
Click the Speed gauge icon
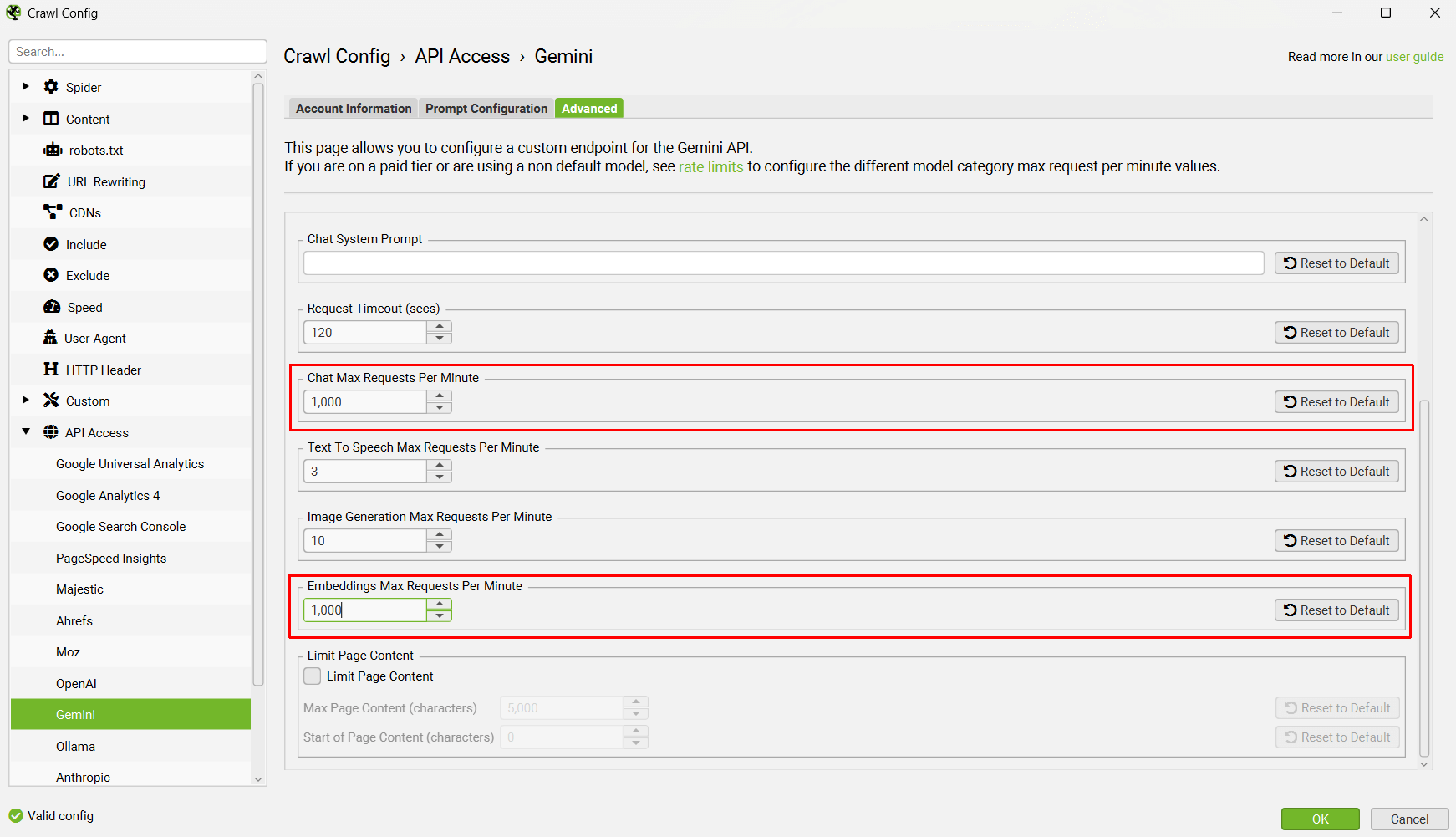(52, 307)
